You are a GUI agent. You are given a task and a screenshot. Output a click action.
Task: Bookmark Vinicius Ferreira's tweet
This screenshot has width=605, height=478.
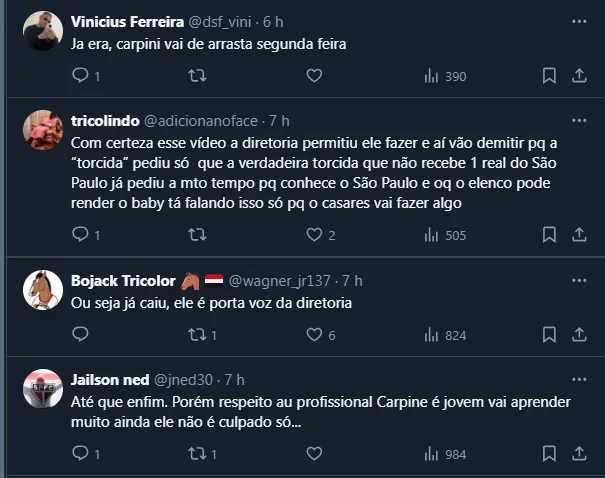[549, 76]
